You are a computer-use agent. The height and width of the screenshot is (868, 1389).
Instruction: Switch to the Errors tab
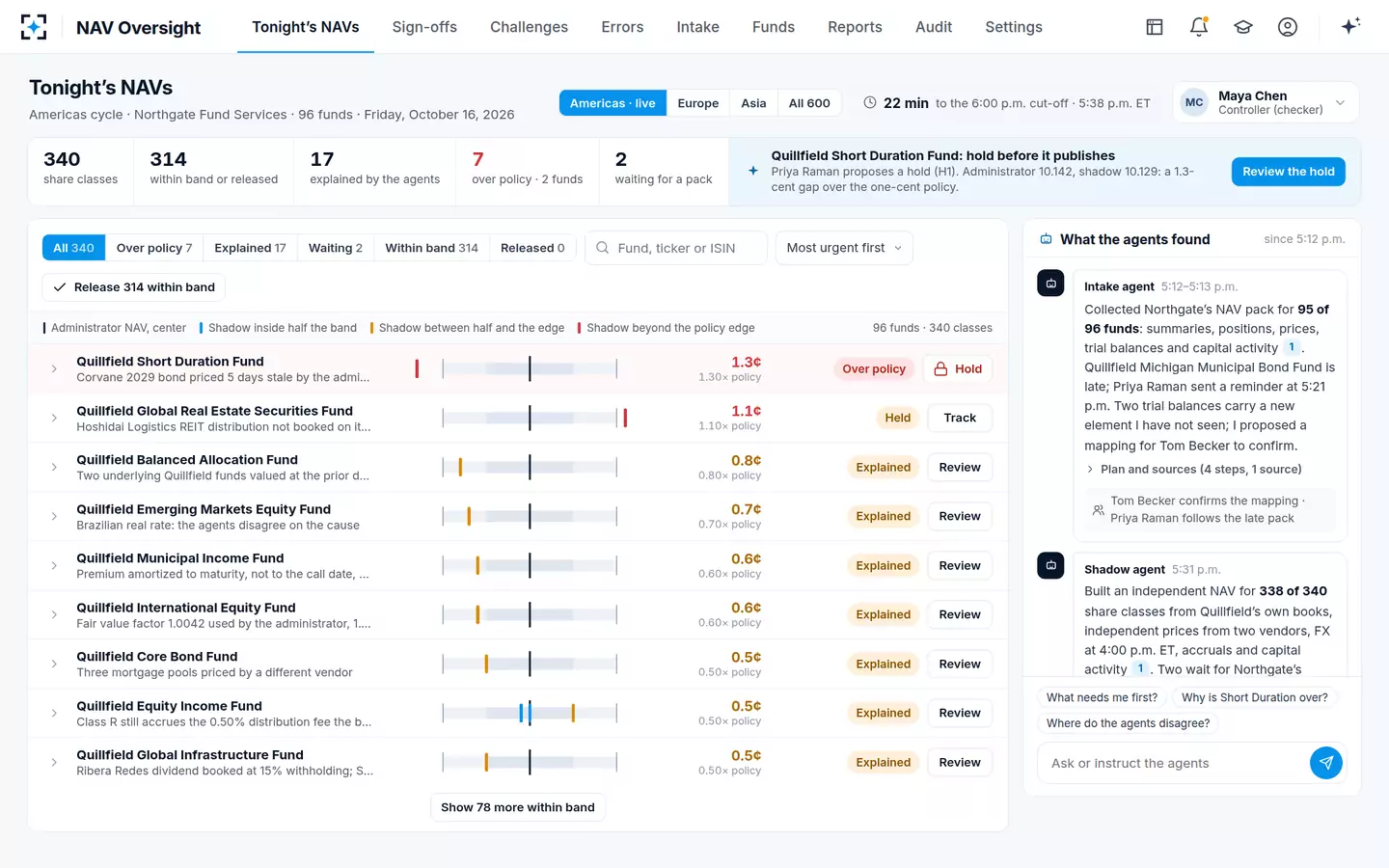pos(622,27)
